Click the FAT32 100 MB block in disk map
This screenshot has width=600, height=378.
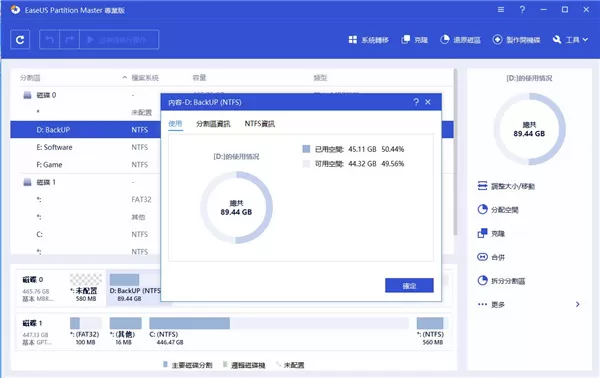point(86,331)
